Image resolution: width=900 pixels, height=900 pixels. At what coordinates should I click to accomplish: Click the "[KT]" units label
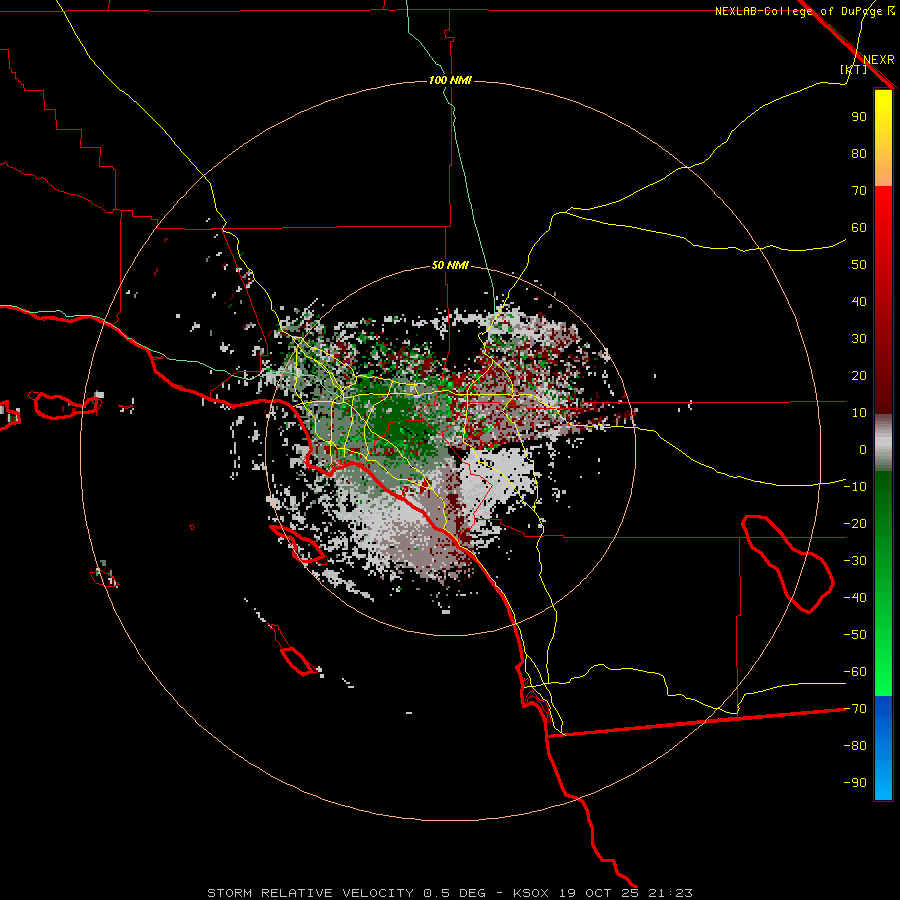tap(853, 69)
